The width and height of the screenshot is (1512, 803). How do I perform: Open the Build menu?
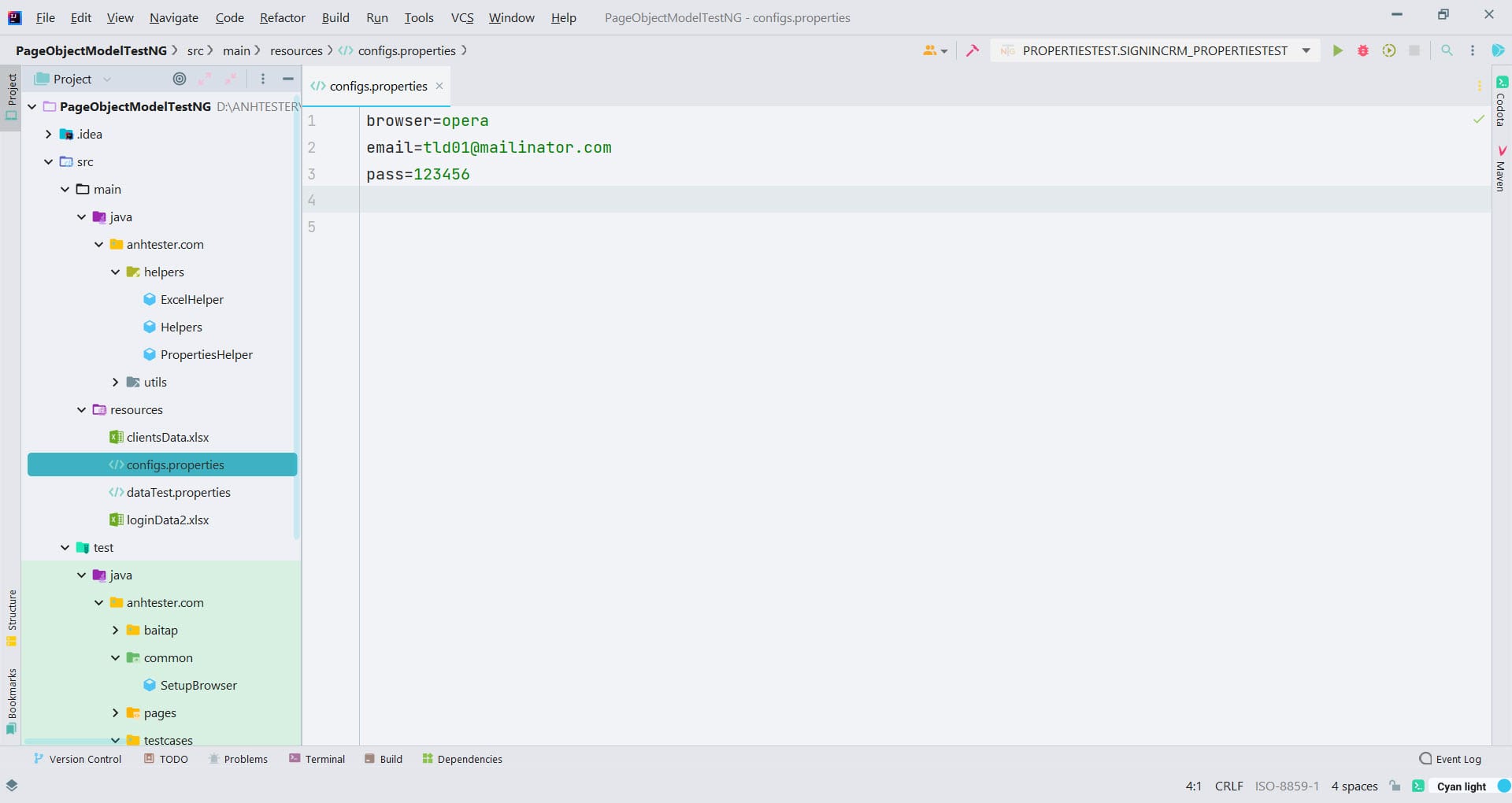pyautogui.click(x=335, y=17)
